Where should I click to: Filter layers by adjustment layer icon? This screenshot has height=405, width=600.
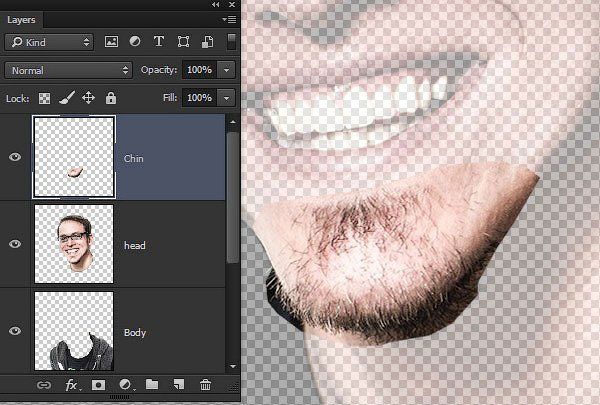tap(135, 41)
